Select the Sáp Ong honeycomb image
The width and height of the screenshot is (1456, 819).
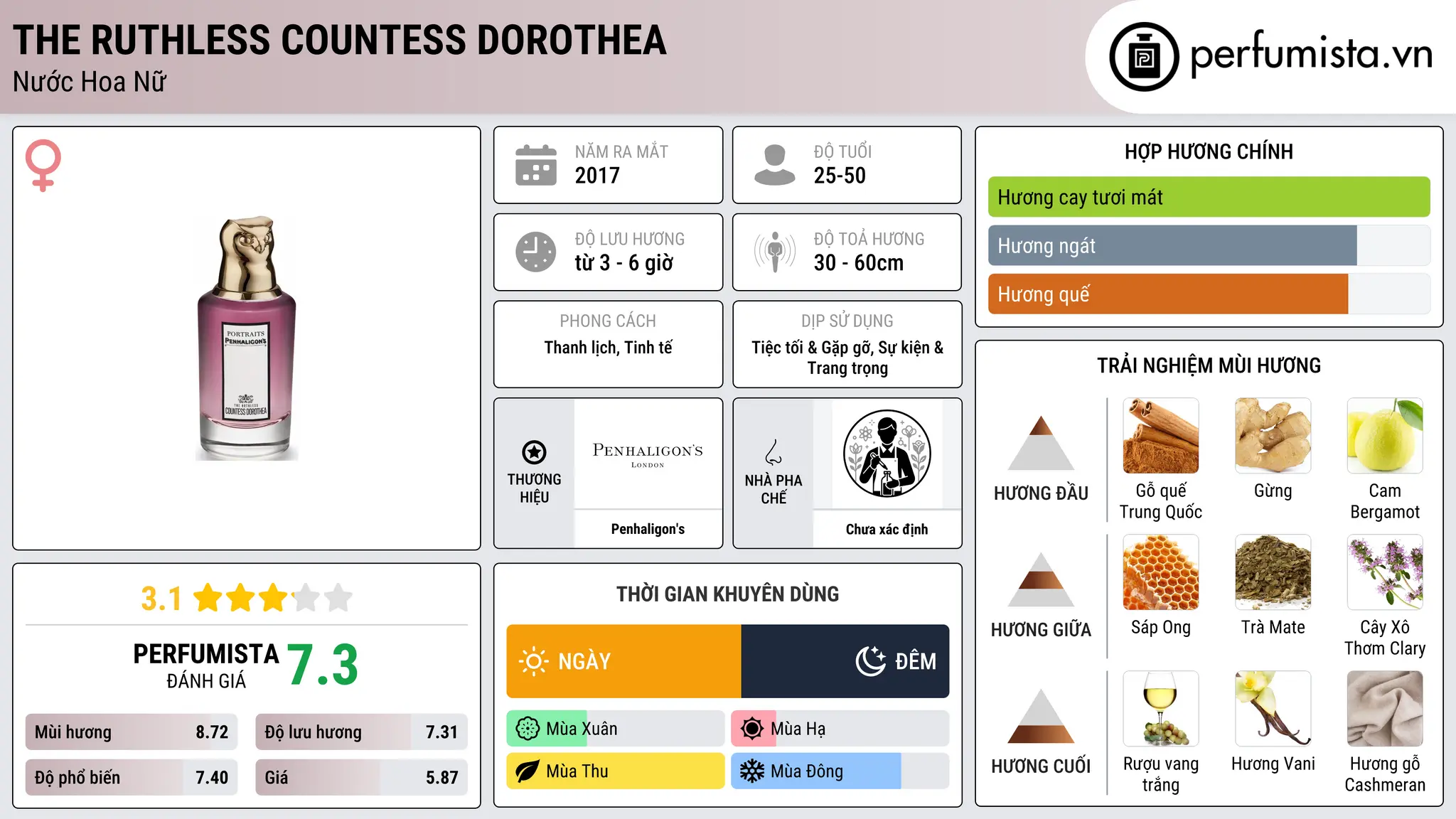tap(1161, 572)
